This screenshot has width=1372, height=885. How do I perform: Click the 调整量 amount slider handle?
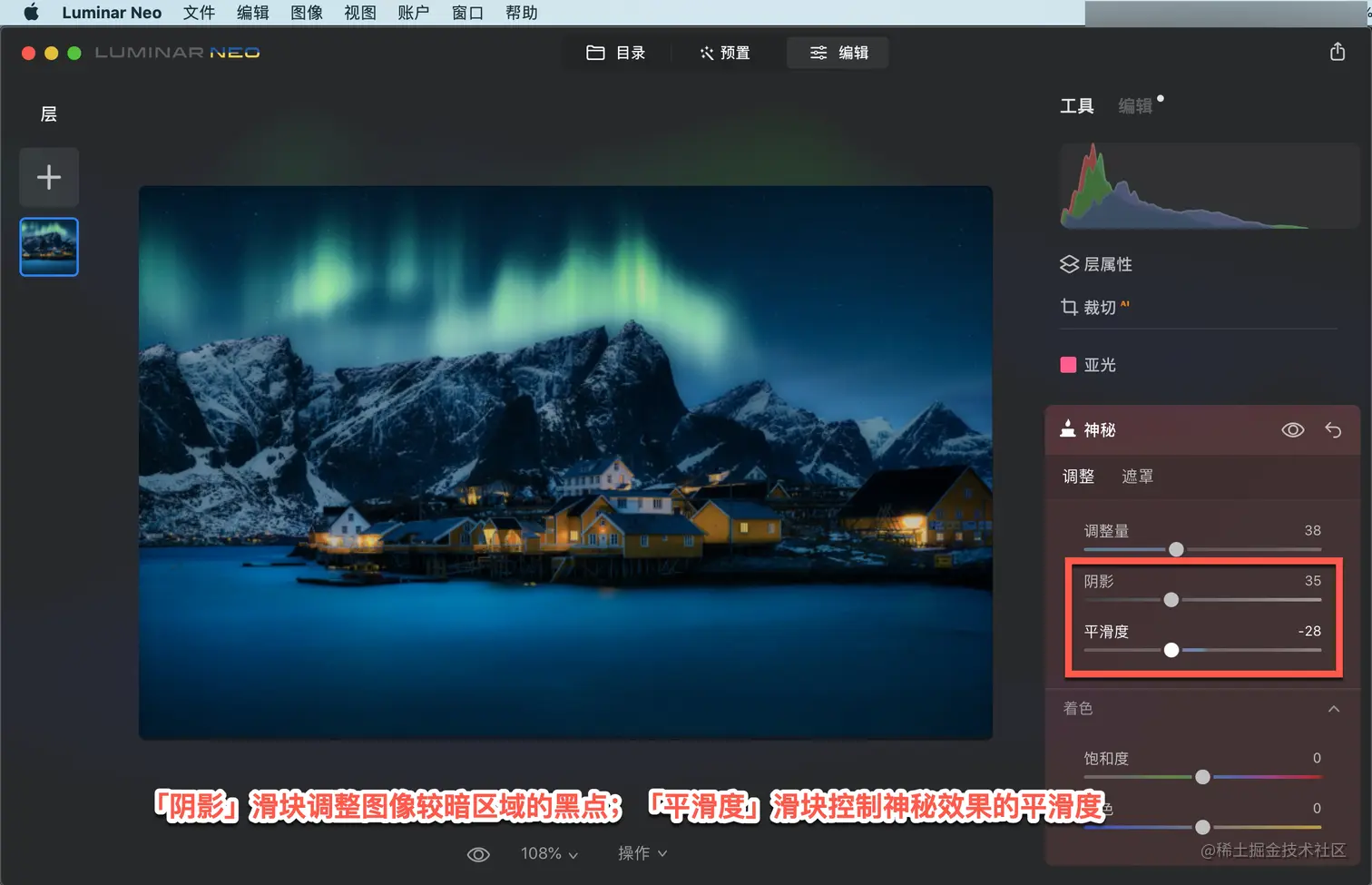1176,549
